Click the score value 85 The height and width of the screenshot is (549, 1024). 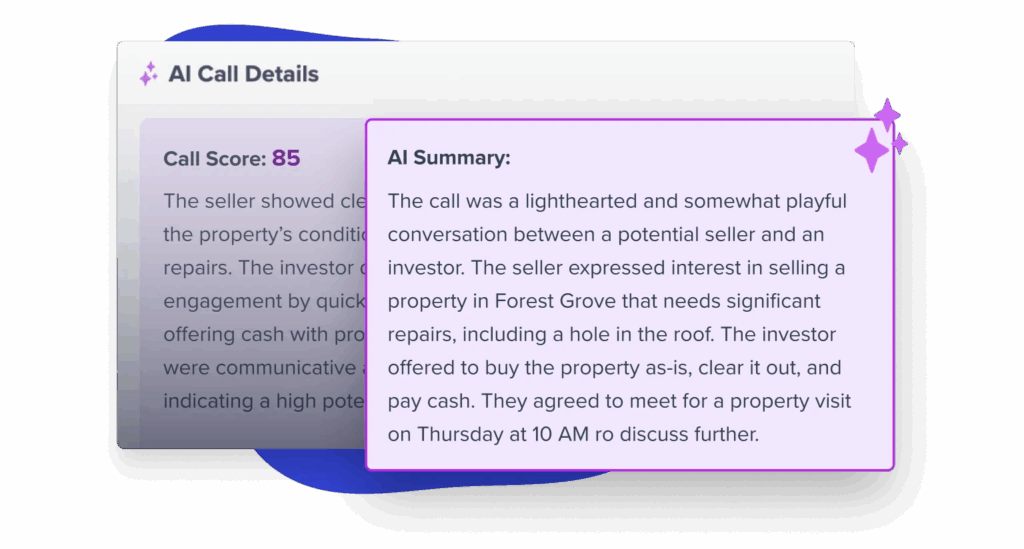coord(286,158)
